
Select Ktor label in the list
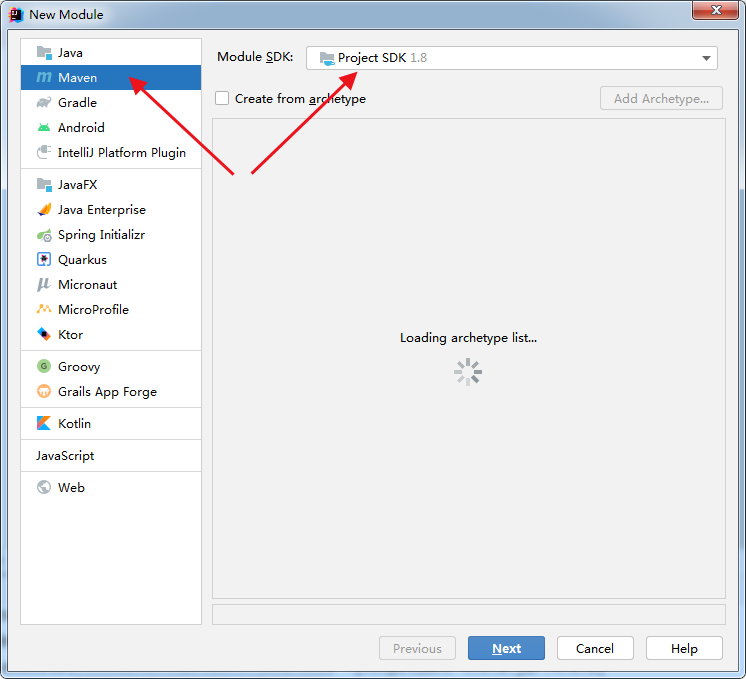click(x=70, y=335)
